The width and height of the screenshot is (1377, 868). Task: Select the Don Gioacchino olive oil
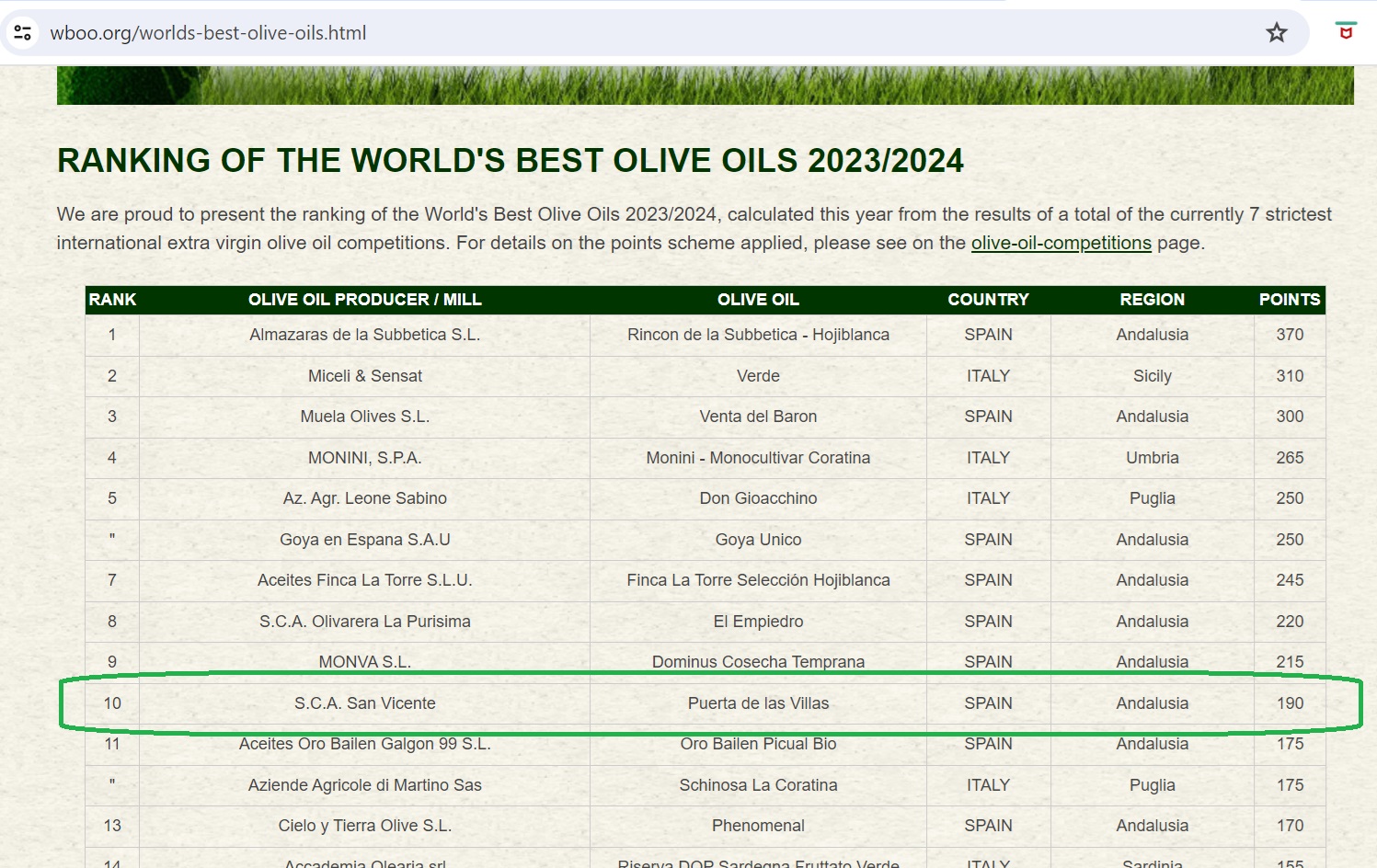click(758, 498)
